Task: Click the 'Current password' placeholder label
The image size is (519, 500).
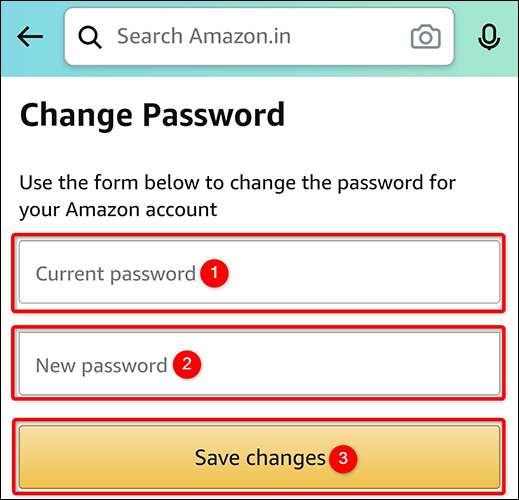Action: pos(115,274)
